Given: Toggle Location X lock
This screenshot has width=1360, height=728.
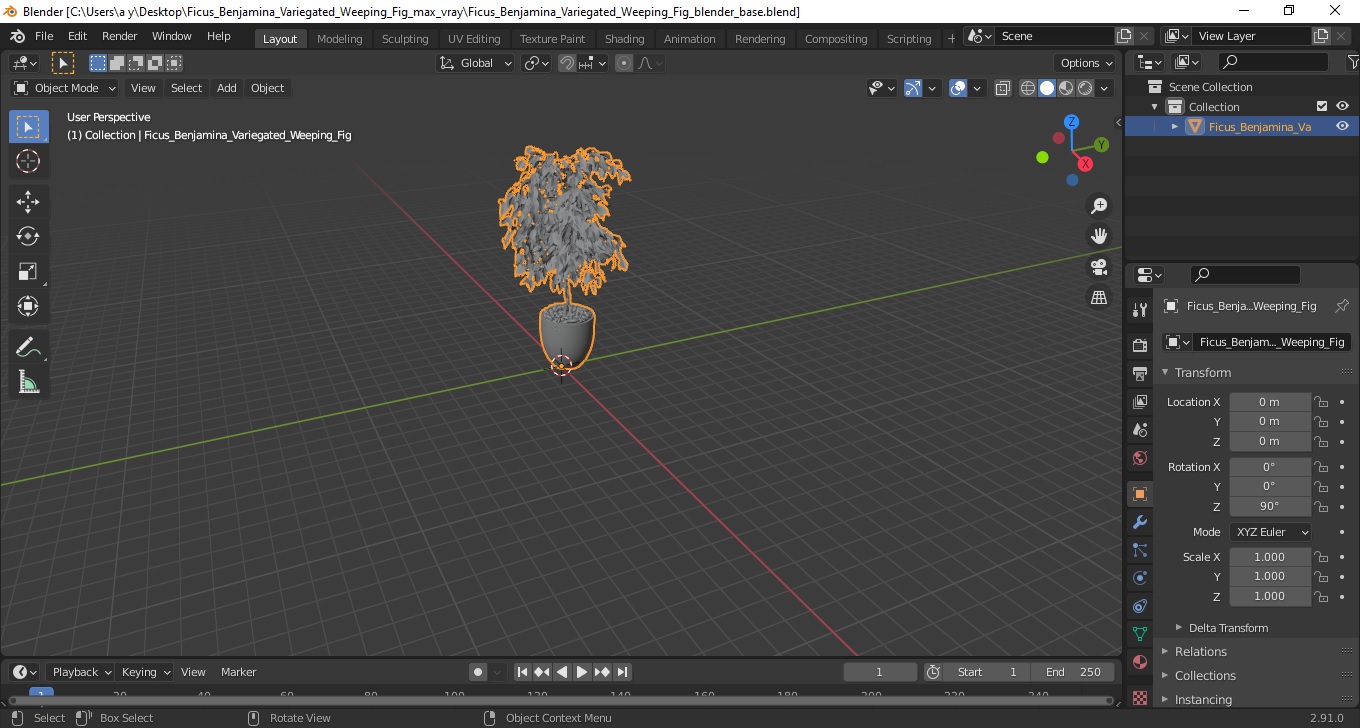Looking at the screenshot, I should pos(1321,402).
